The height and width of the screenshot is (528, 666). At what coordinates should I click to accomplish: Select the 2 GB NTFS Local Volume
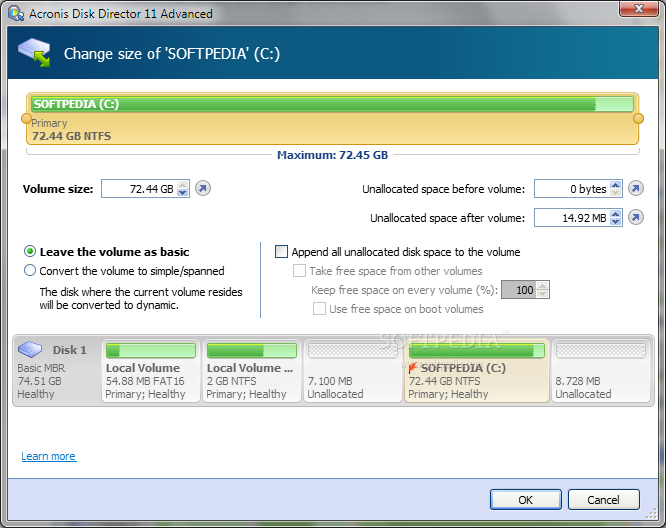point(251,370)
